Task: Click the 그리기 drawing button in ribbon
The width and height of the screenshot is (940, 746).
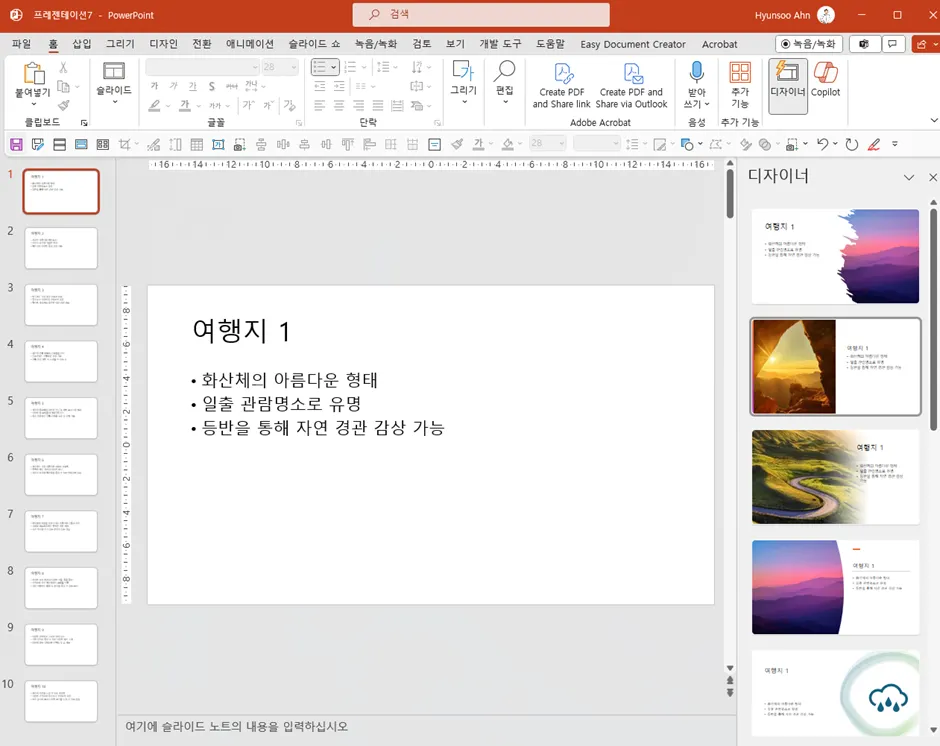Action: (463, 80)
